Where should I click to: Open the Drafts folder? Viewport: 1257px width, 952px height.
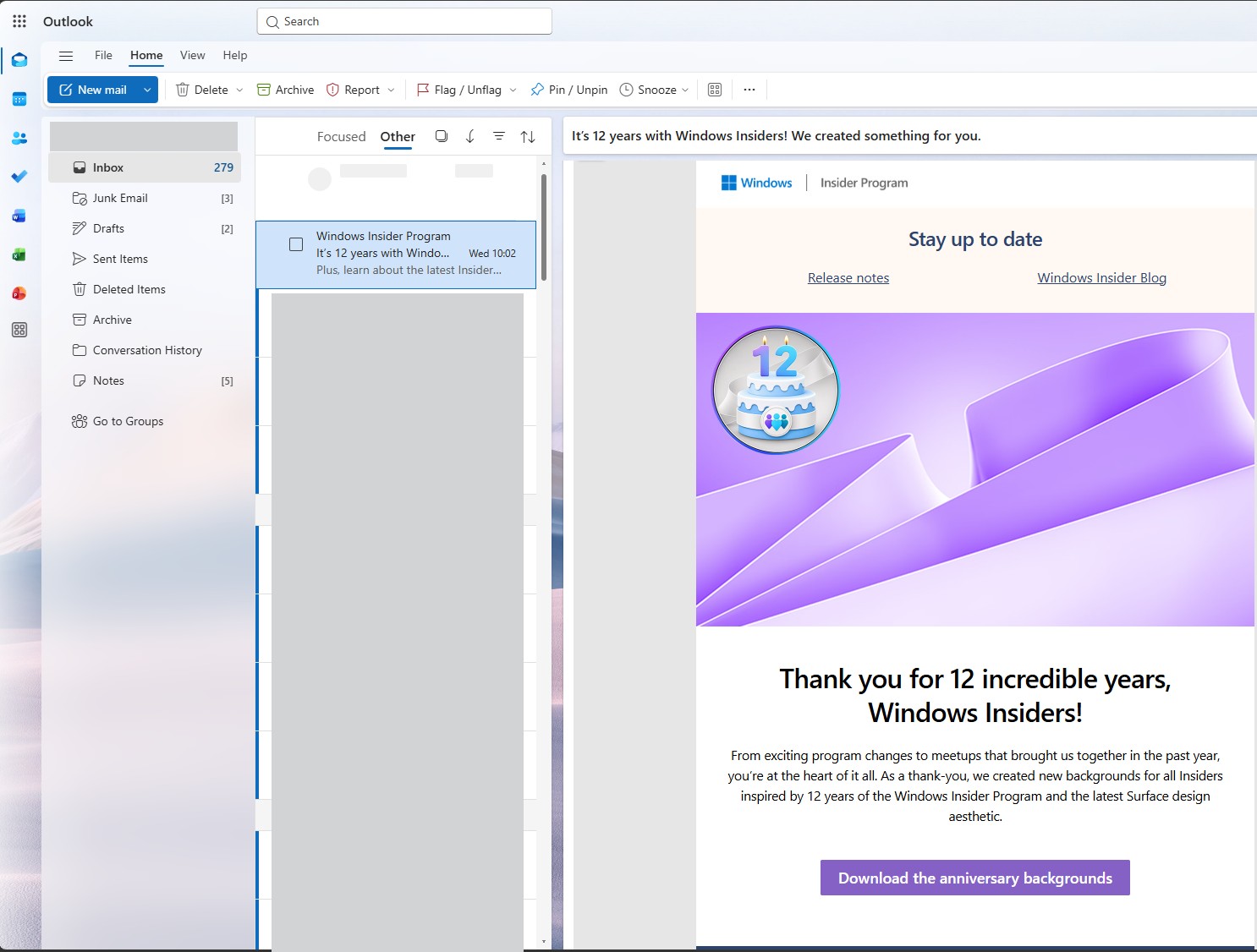145,228
